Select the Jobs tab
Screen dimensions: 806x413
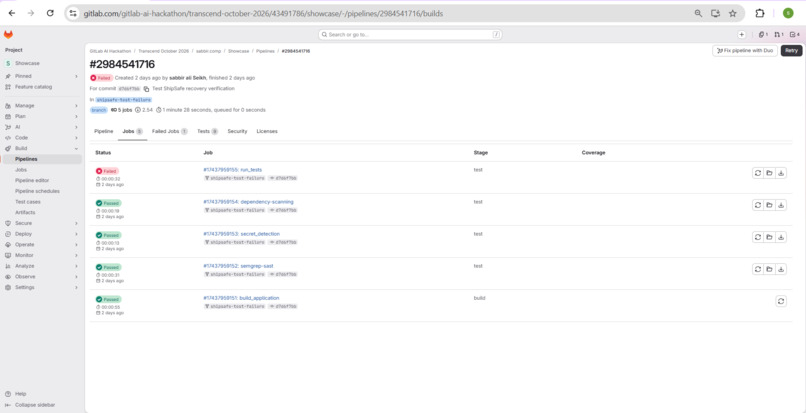pyautogui.click(x=132, y=132)
